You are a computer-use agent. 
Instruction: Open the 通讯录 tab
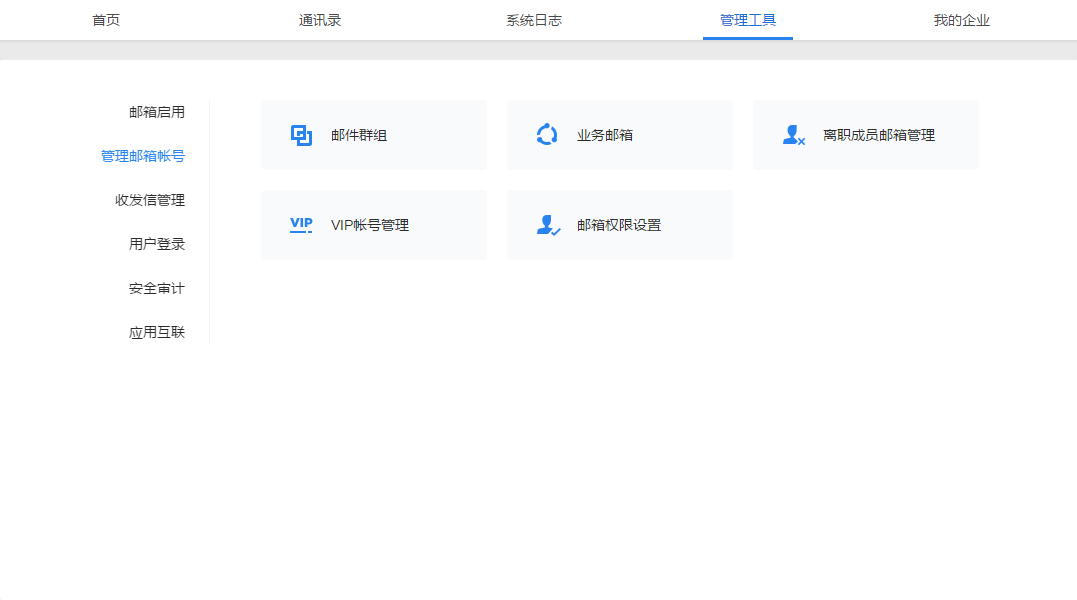(x=319, y=19)
